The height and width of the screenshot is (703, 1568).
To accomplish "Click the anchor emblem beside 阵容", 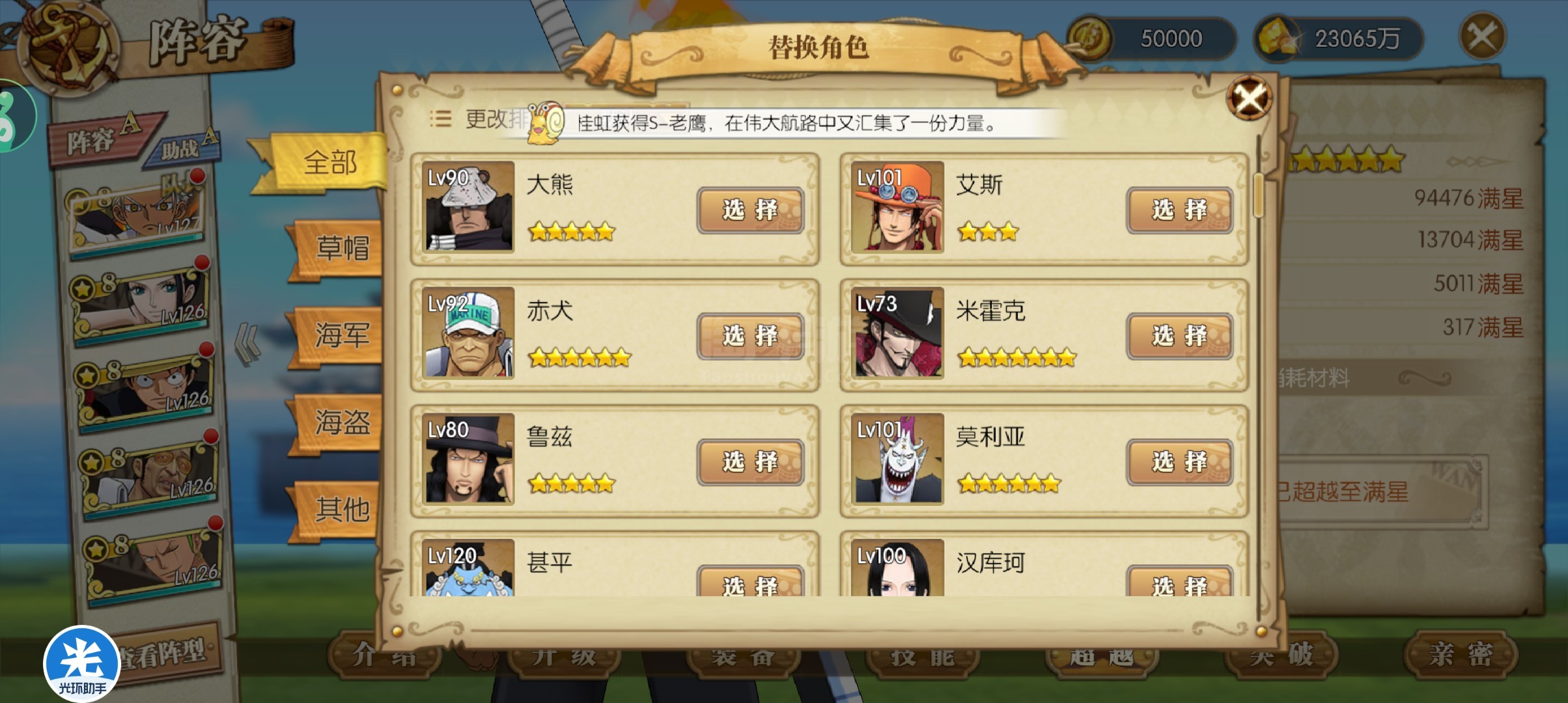I will pyautogui.click(x=67, y=47).
